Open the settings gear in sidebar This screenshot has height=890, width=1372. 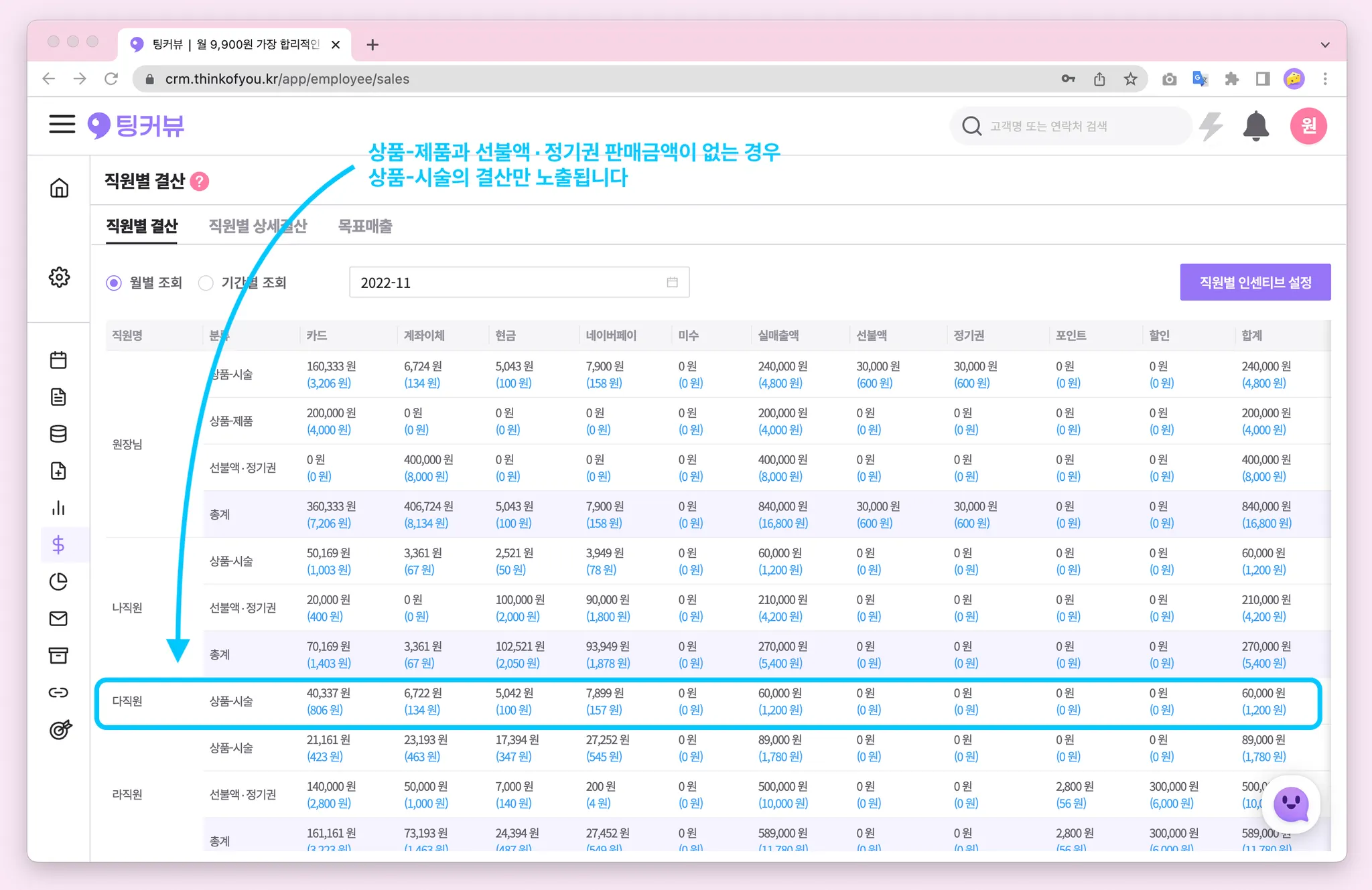59,277
